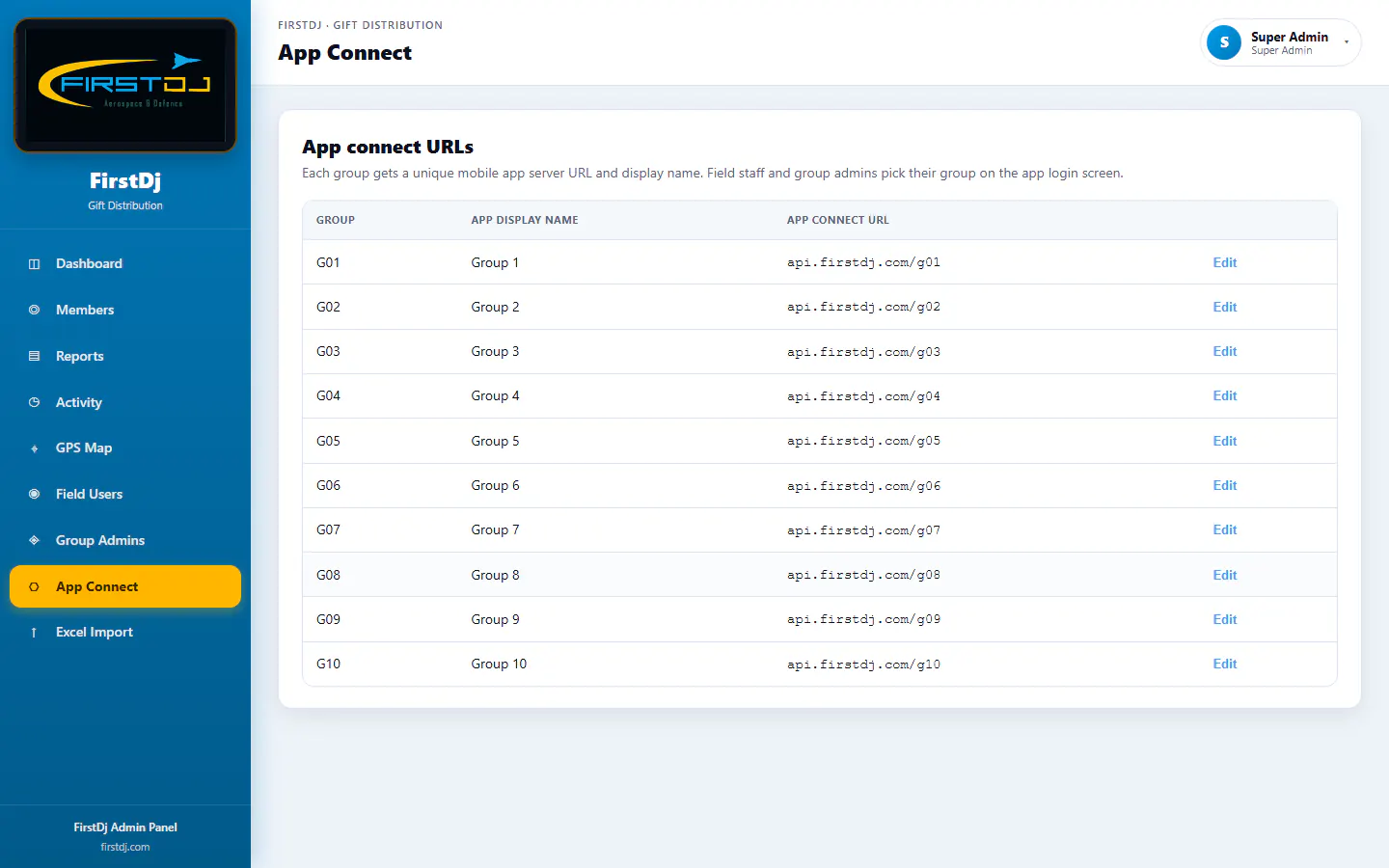Click the Field Users sidebar icon
This screenshot has width=1389, height=868.
(34, 494)
